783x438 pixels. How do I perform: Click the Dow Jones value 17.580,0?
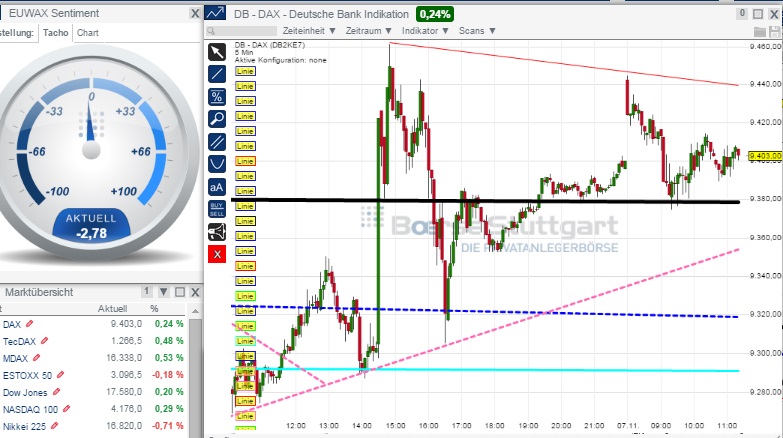(124, 392)
